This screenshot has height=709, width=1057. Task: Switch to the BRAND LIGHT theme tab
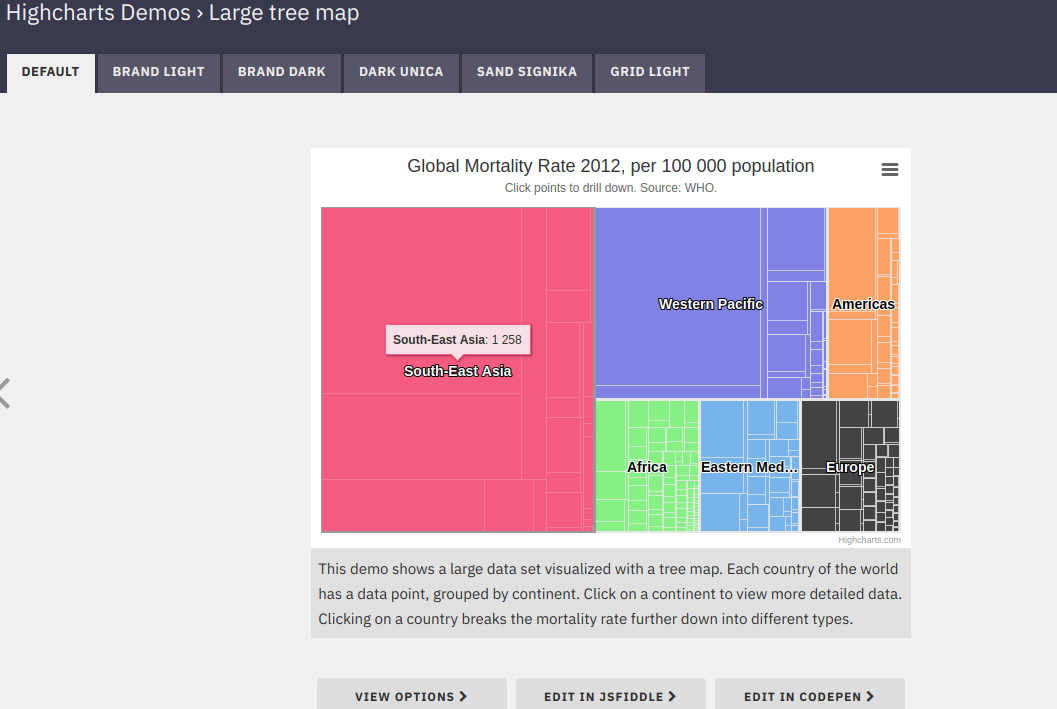click(158, 72)
